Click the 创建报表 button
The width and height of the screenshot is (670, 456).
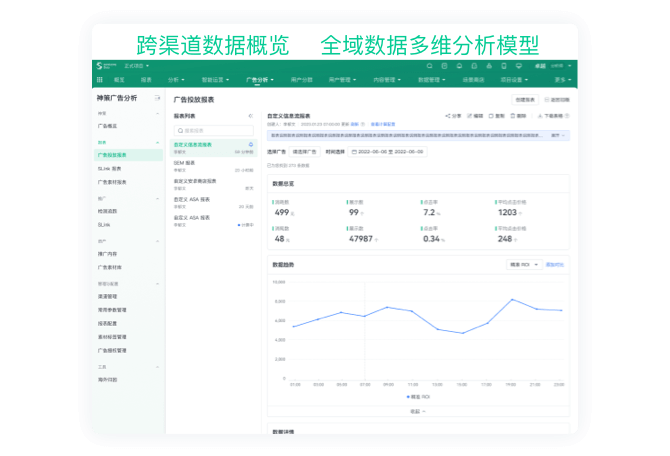(x=525, y=100)
